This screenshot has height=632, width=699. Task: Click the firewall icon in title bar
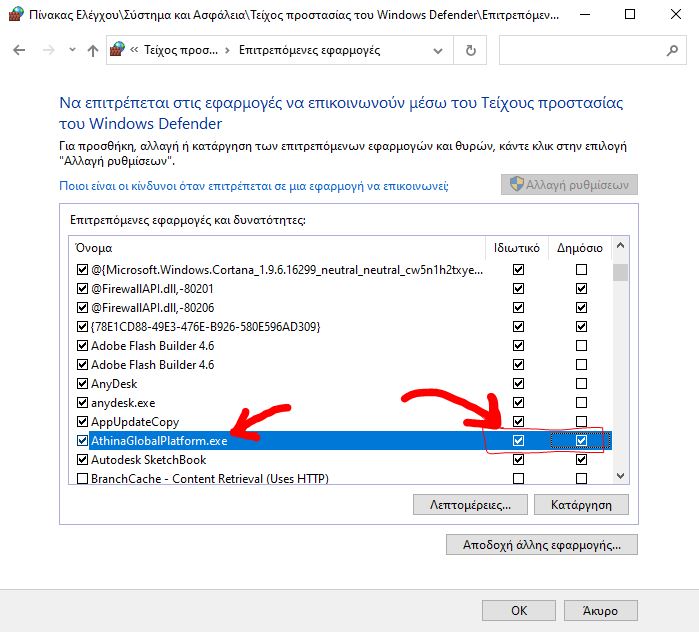click(16, 14)
